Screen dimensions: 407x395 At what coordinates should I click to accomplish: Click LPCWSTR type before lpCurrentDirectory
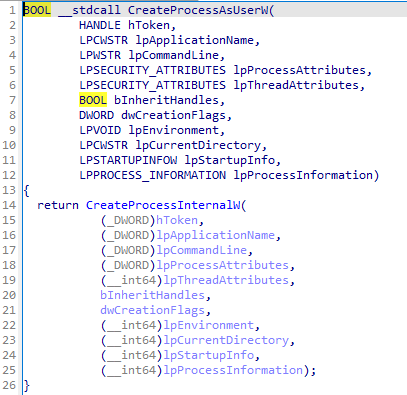click(103, 145)
